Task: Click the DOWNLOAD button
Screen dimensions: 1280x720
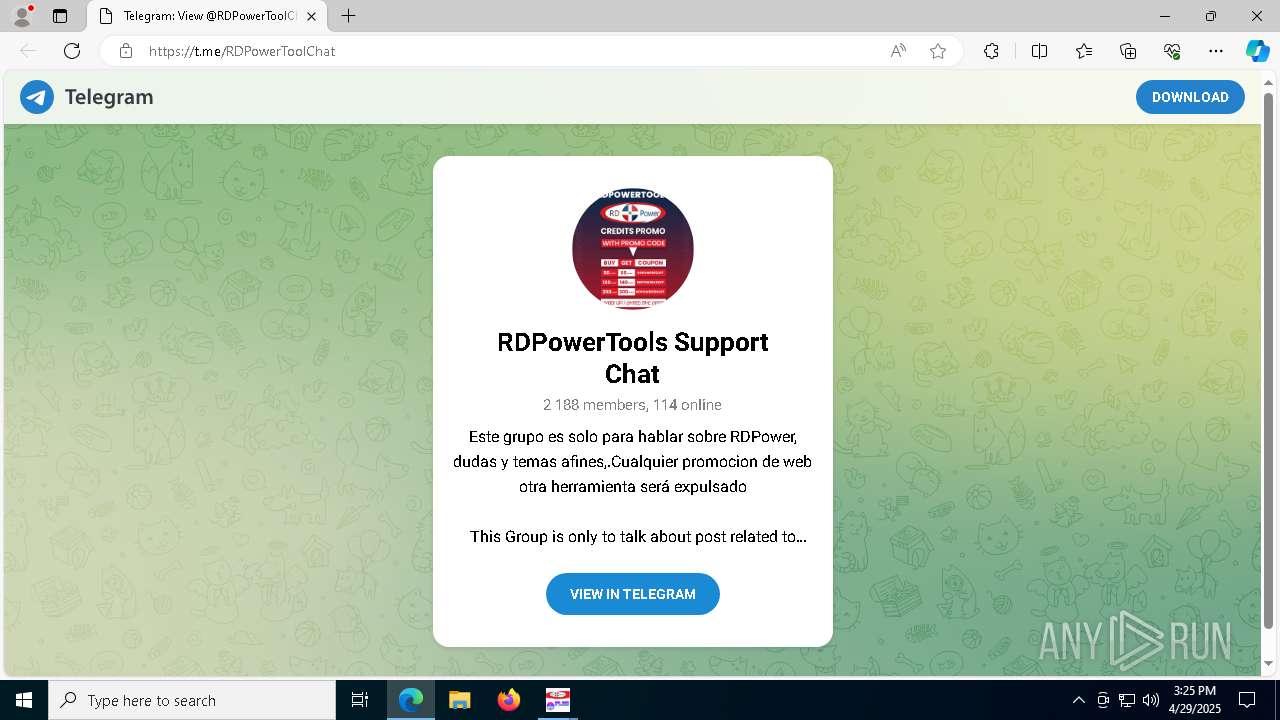Action: click(1190, 97)
